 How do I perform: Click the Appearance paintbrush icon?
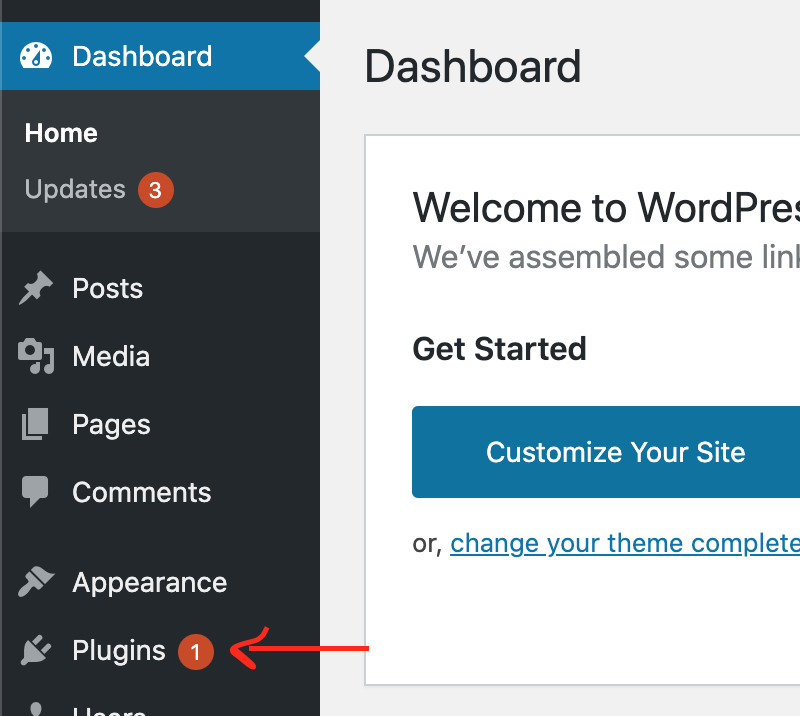click(x=36, y=581)
